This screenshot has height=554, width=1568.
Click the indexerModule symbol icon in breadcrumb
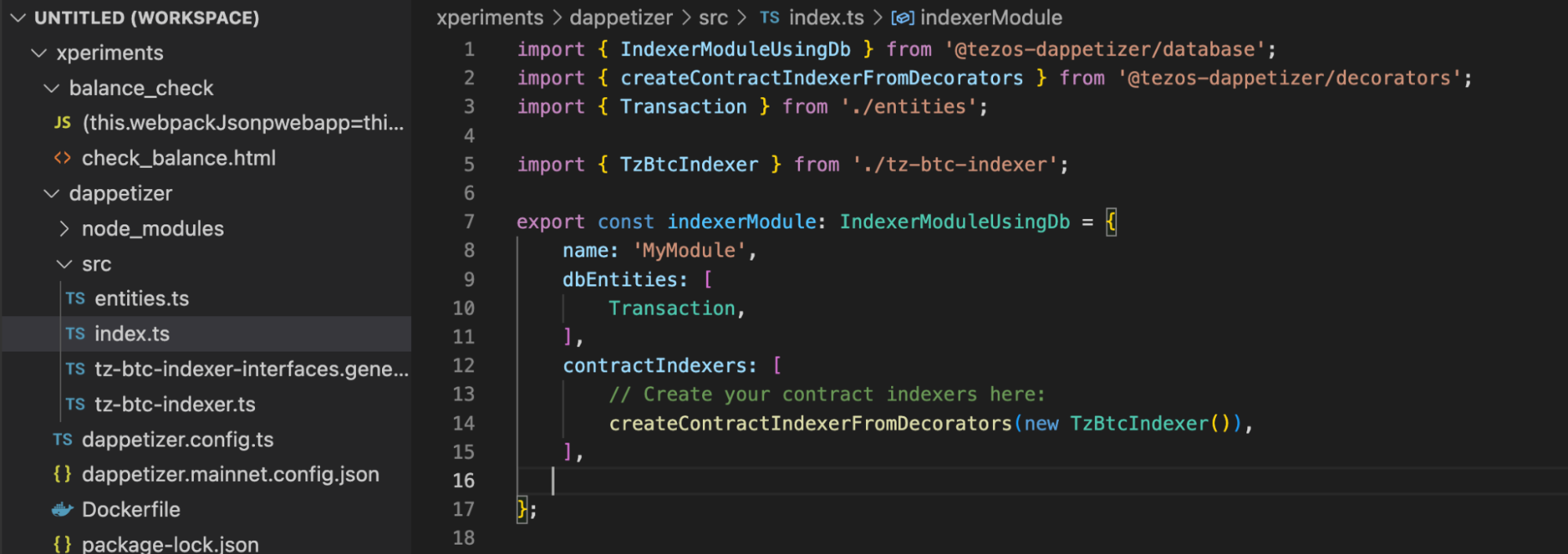pos(902,18)
